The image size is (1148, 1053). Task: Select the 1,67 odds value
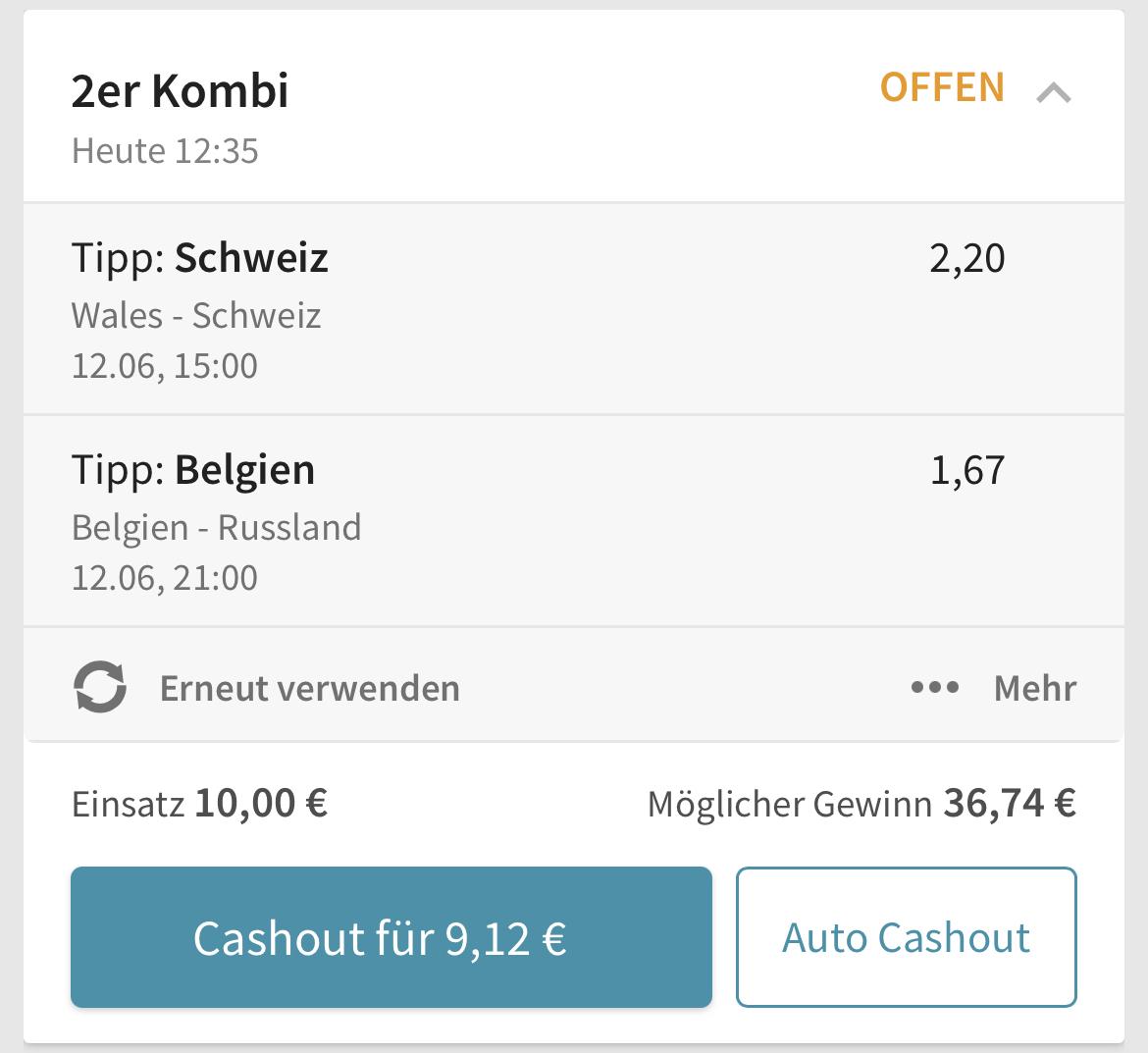[x=967, y=470]
